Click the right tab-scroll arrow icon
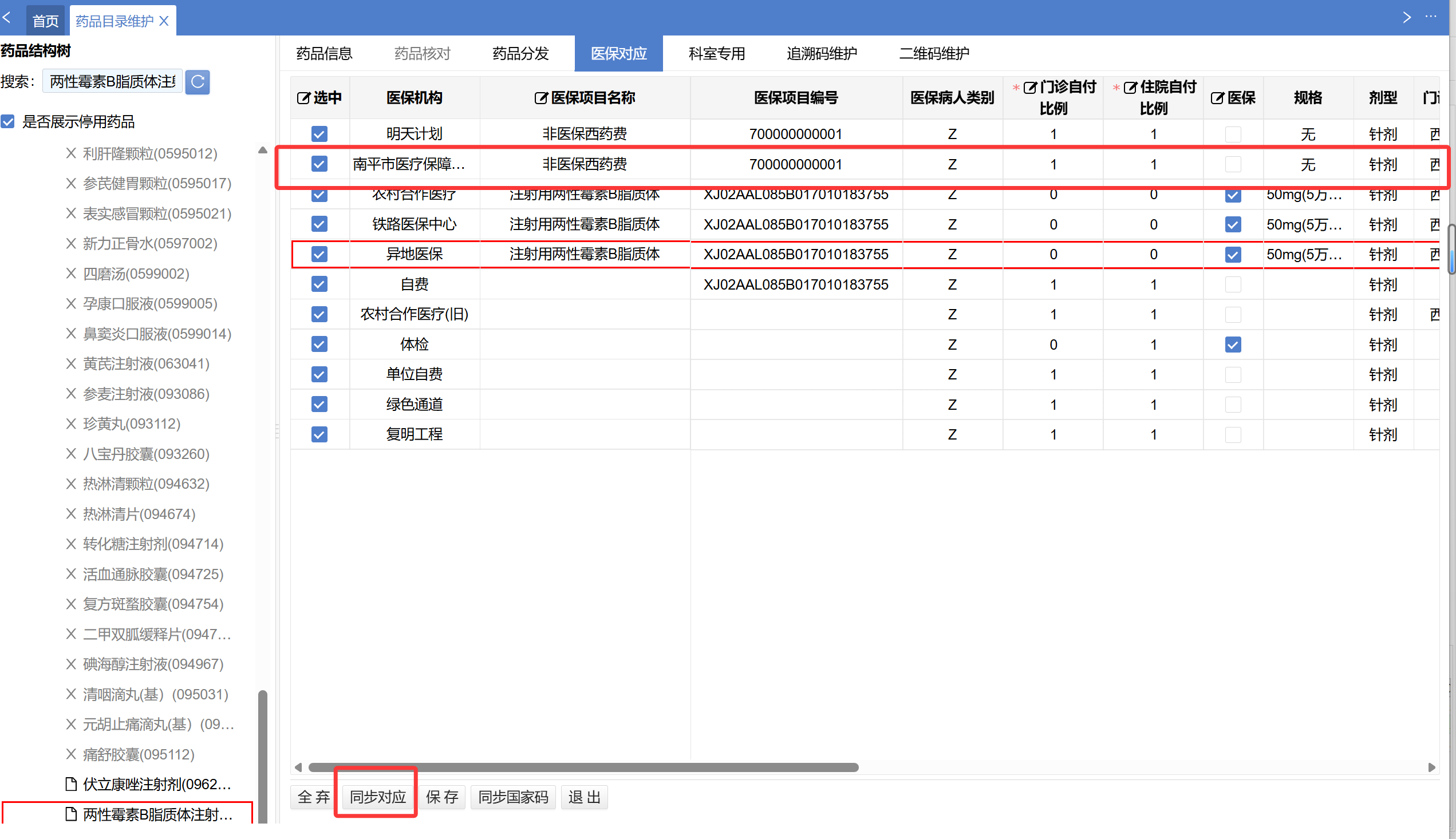The width and height of the screenshot is (1456, 839). 1406,17
